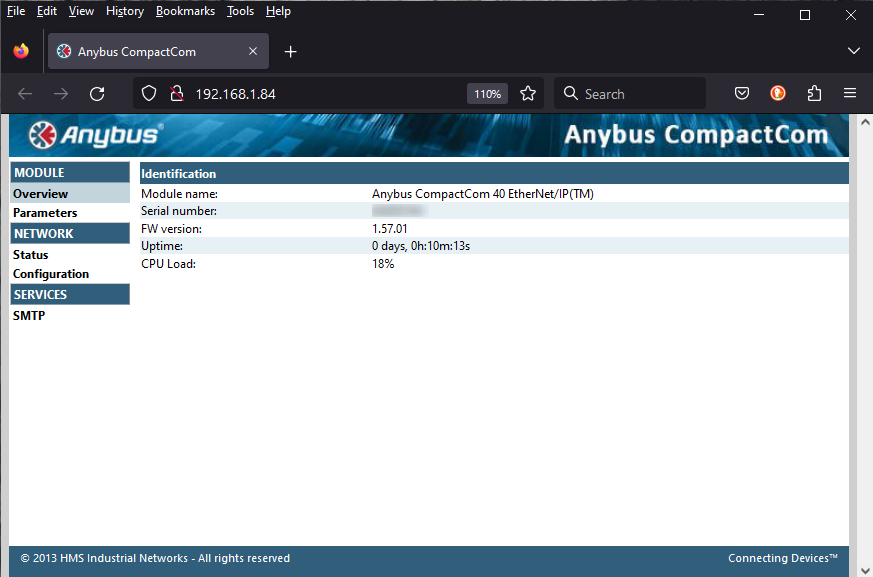Click the Firefox logo icon
873x577 pixels.
click(x=21, y=51)
